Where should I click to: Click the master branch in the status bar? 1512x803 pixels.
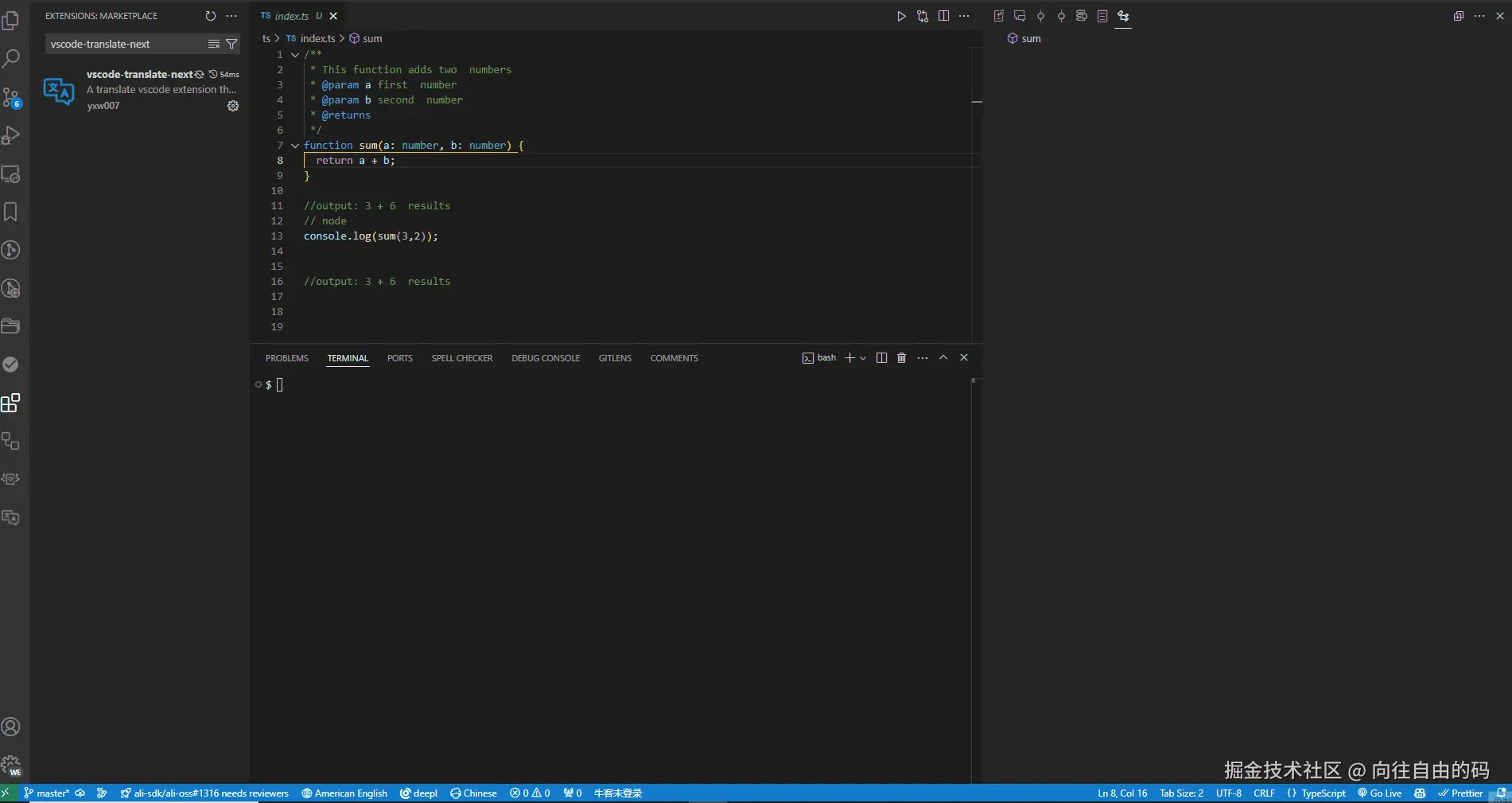coord(52,793)
